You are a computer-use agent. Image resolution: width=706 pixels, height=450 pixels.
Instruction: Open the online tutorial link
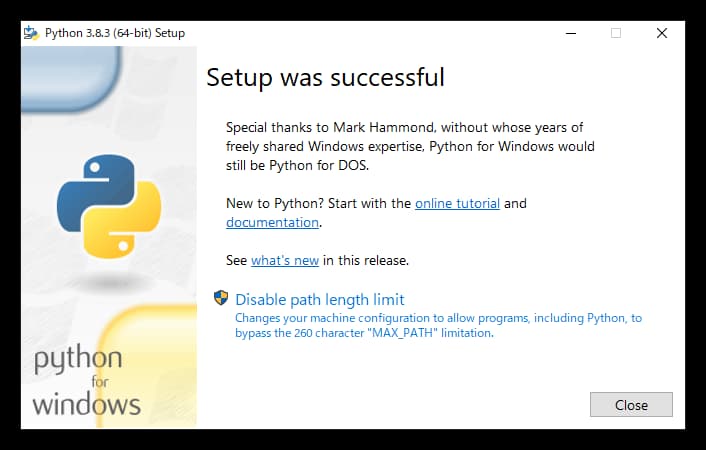coord(457,204)
